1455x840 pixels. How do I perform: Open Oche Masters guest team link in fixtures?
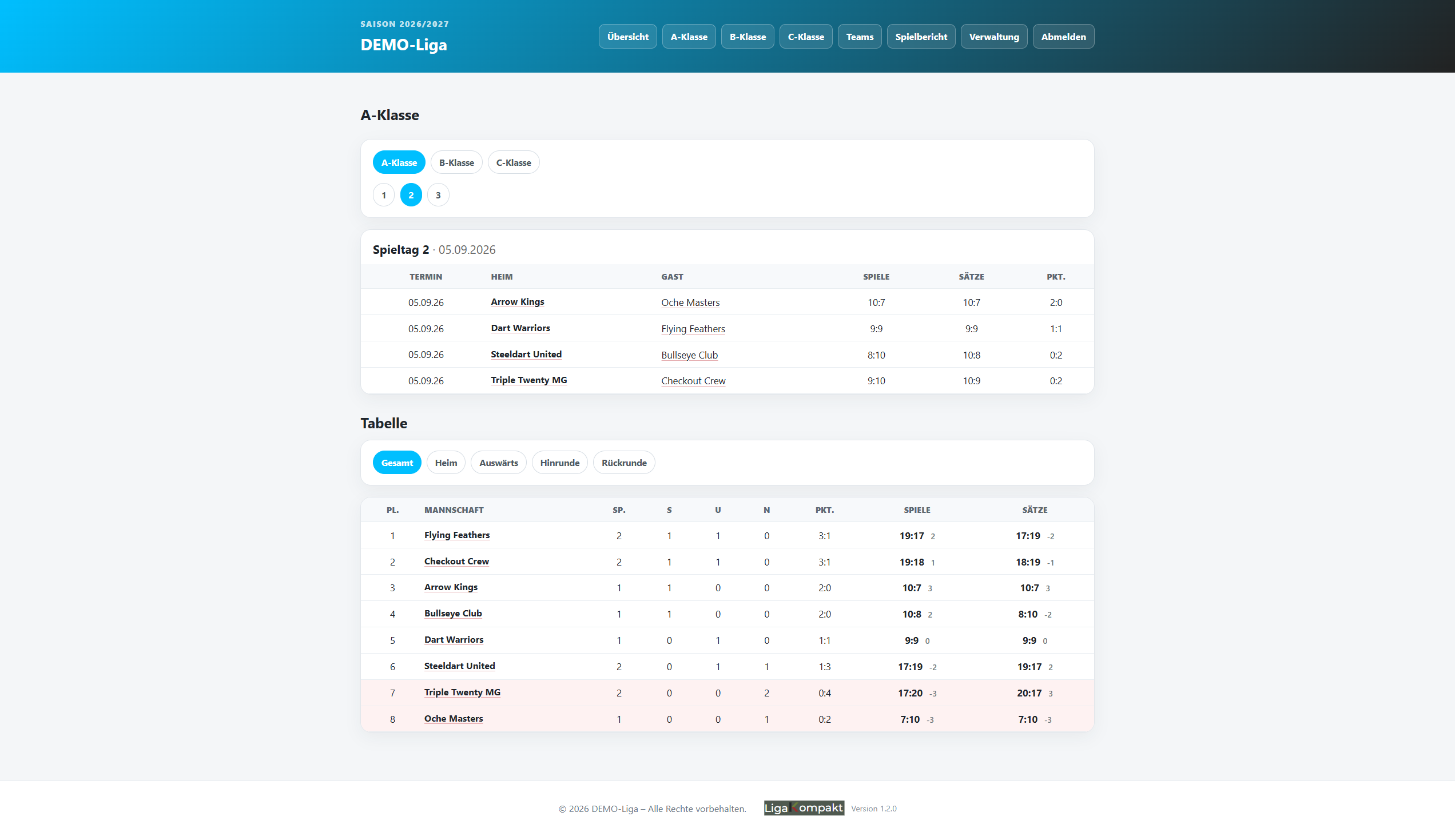click(x=690, y=302)
